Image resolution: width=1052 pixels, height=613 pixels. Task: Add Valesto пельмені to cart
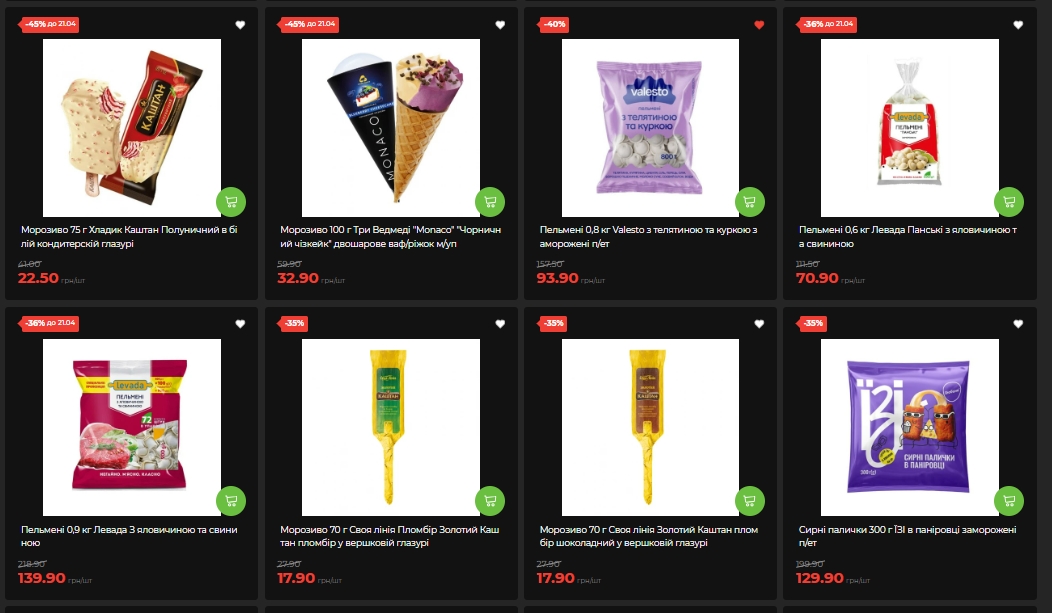point(749,201)
